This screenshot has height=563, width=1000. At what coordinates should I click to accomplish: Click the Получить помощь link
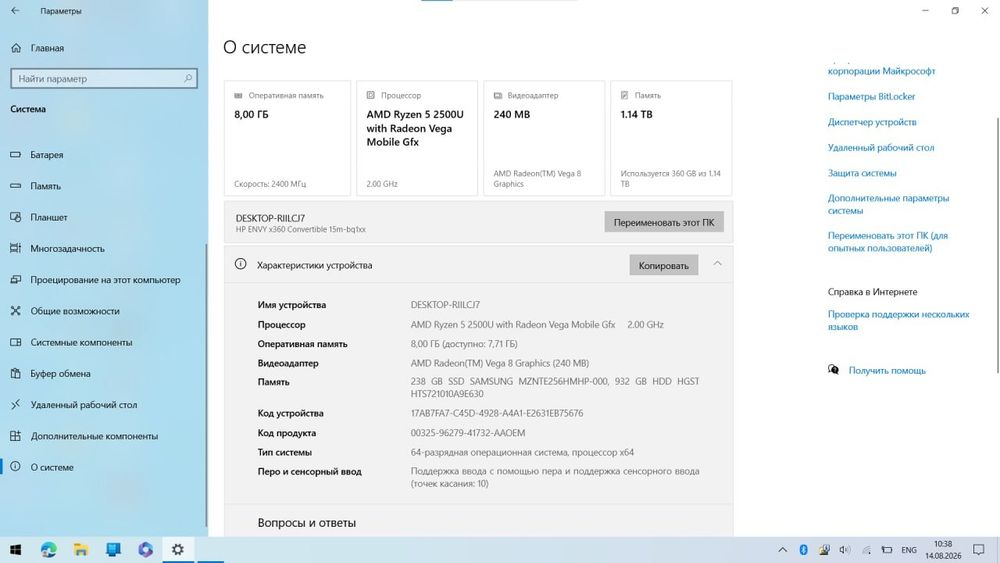[x=887, y=370]
